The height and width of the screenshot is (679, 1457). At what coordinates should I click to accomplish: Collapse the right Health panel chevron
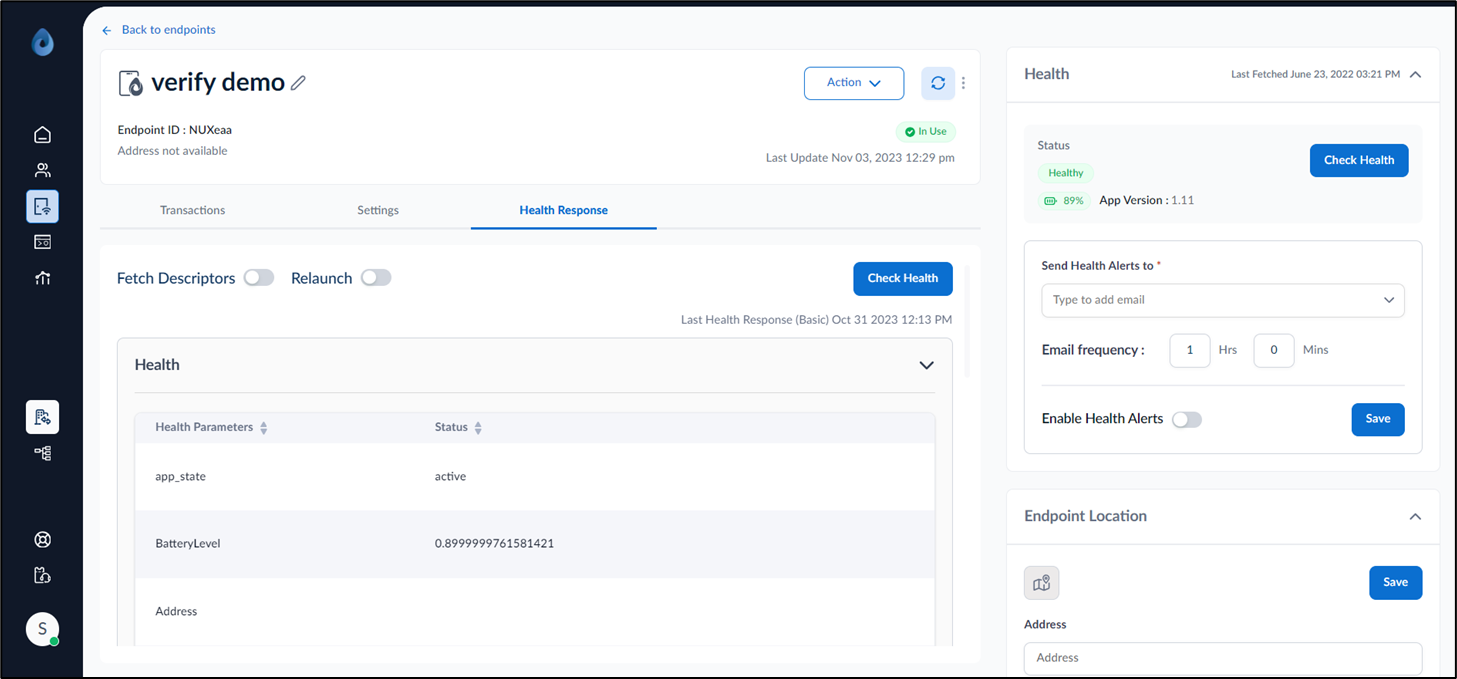(x=1415, y=74)
